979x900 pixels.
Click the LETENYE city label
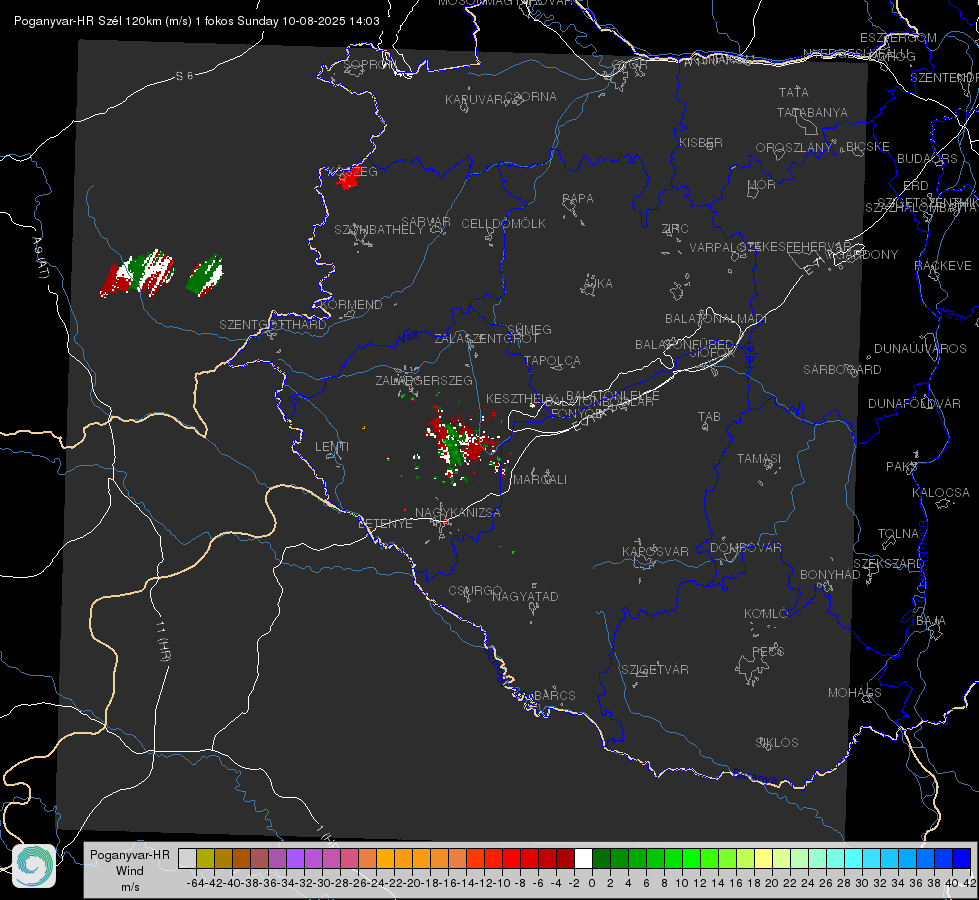click(385, 524)
